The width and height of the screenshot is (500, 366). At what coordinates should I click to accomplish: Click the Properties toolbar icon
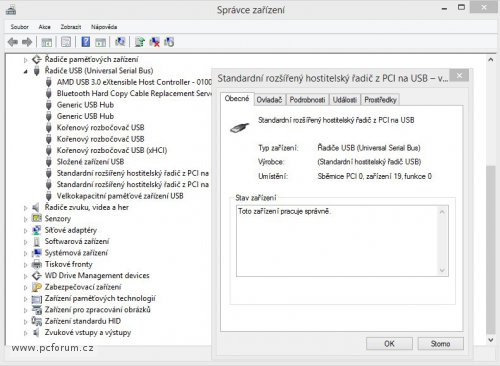(66, 42)
